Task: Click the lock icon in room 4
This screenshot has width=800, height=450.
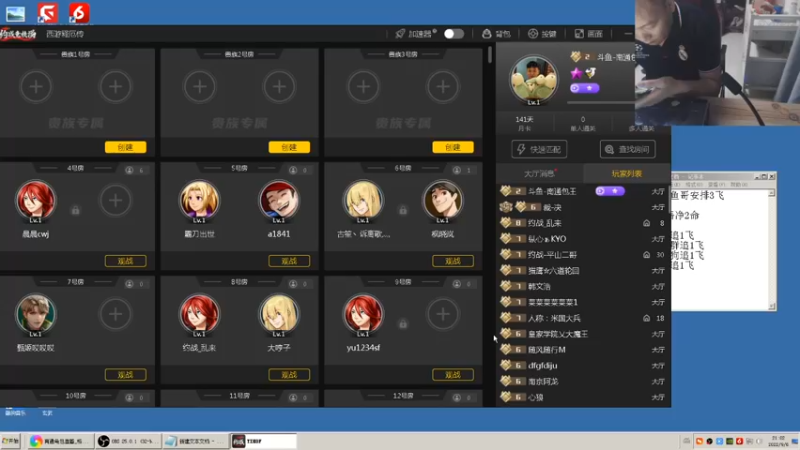Action: point(76,210)
